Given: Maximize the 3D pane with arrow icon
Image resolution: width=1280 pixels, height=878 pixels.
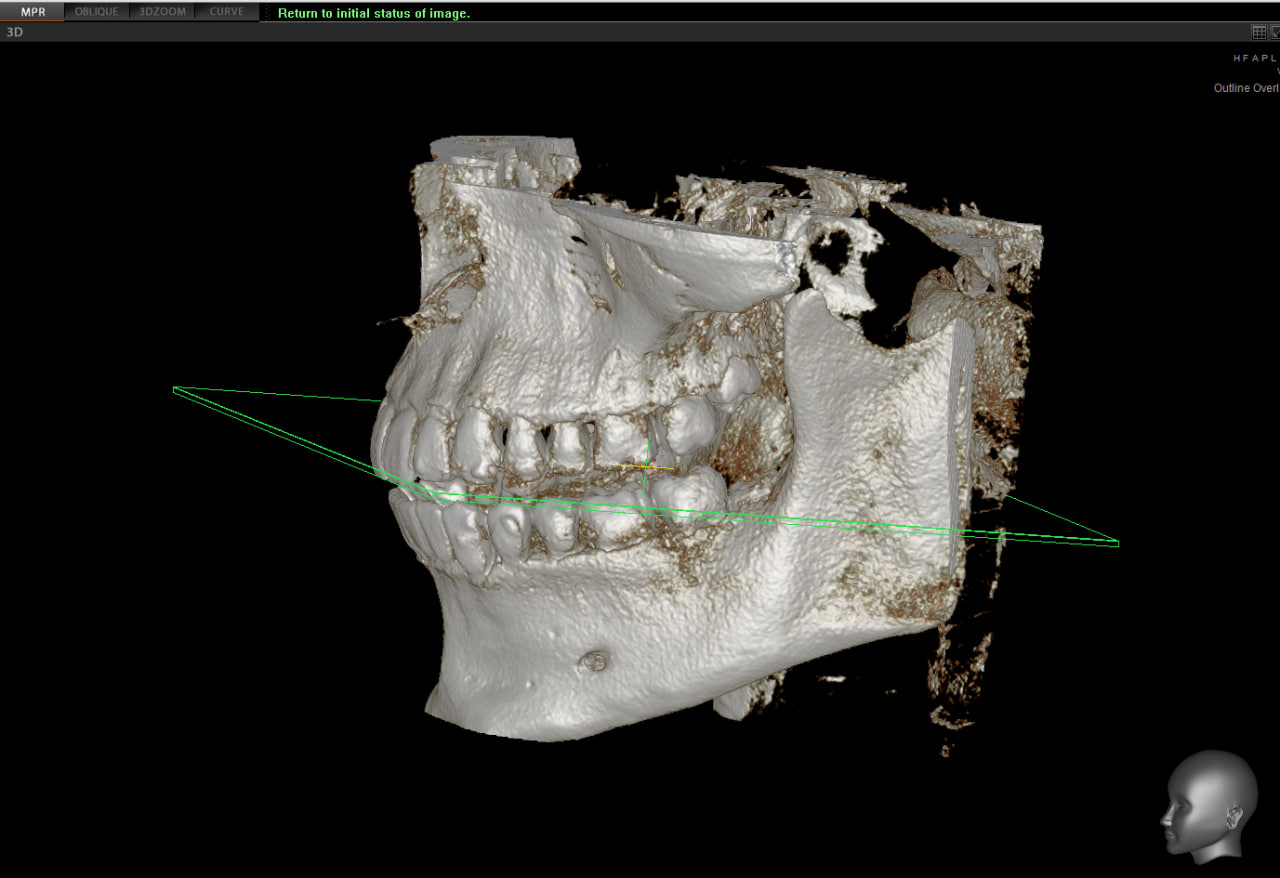Looking at the screenshot, I should [1275, 32].
